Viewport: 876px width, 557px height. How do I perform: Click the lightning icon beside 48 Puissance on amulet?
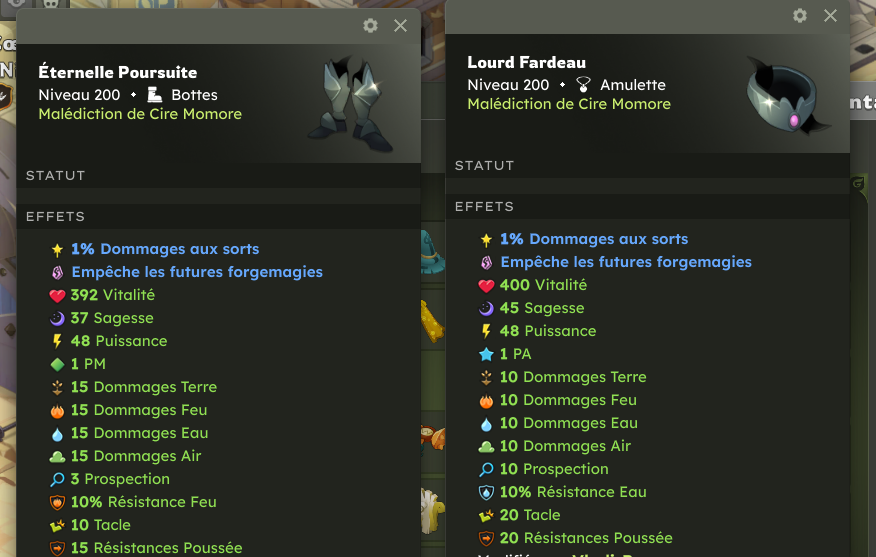486,331
